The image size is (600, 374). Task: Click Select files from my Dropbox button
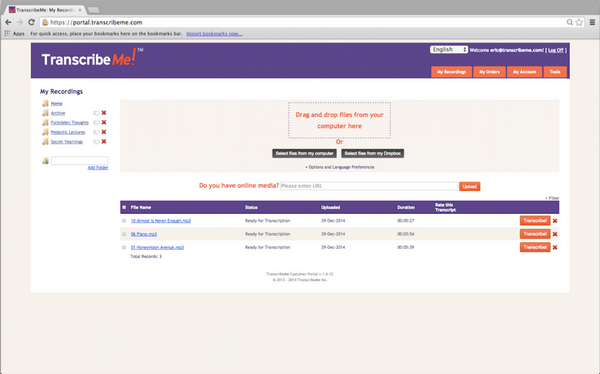[x=372, y=154]
